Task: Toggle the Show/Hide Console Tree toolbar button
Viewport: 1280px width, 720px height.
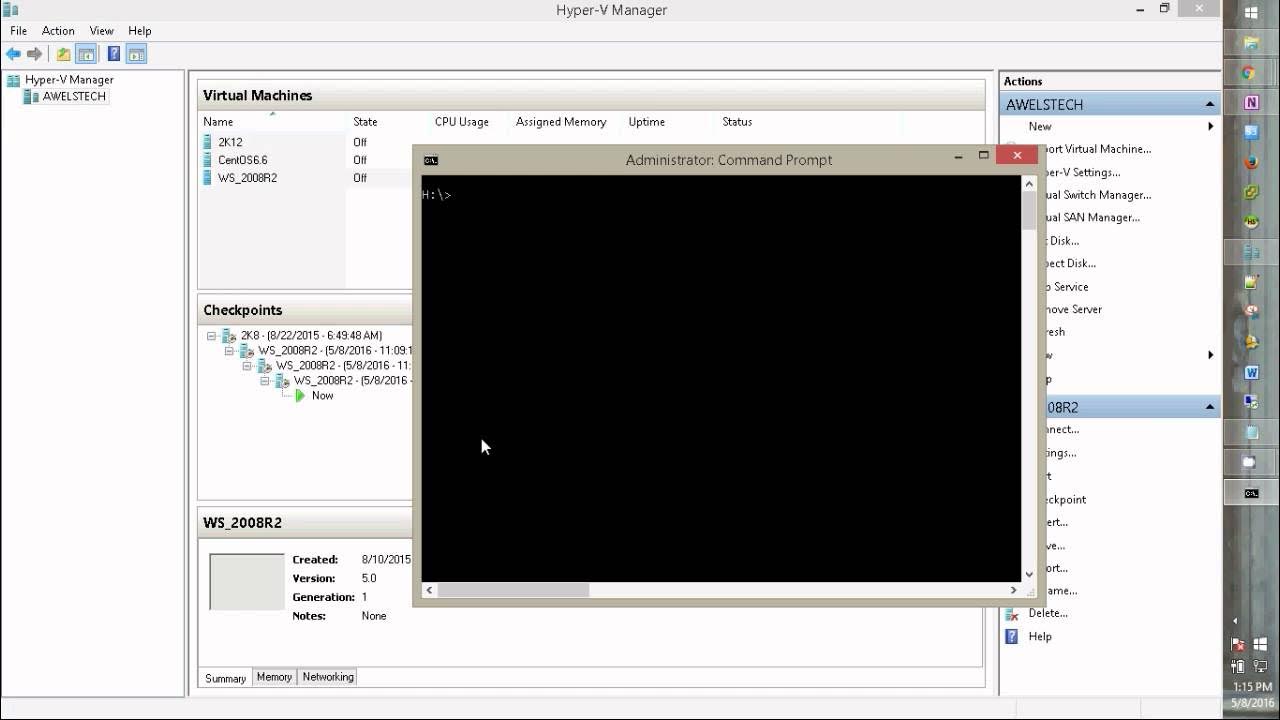Action: [86, 54]
